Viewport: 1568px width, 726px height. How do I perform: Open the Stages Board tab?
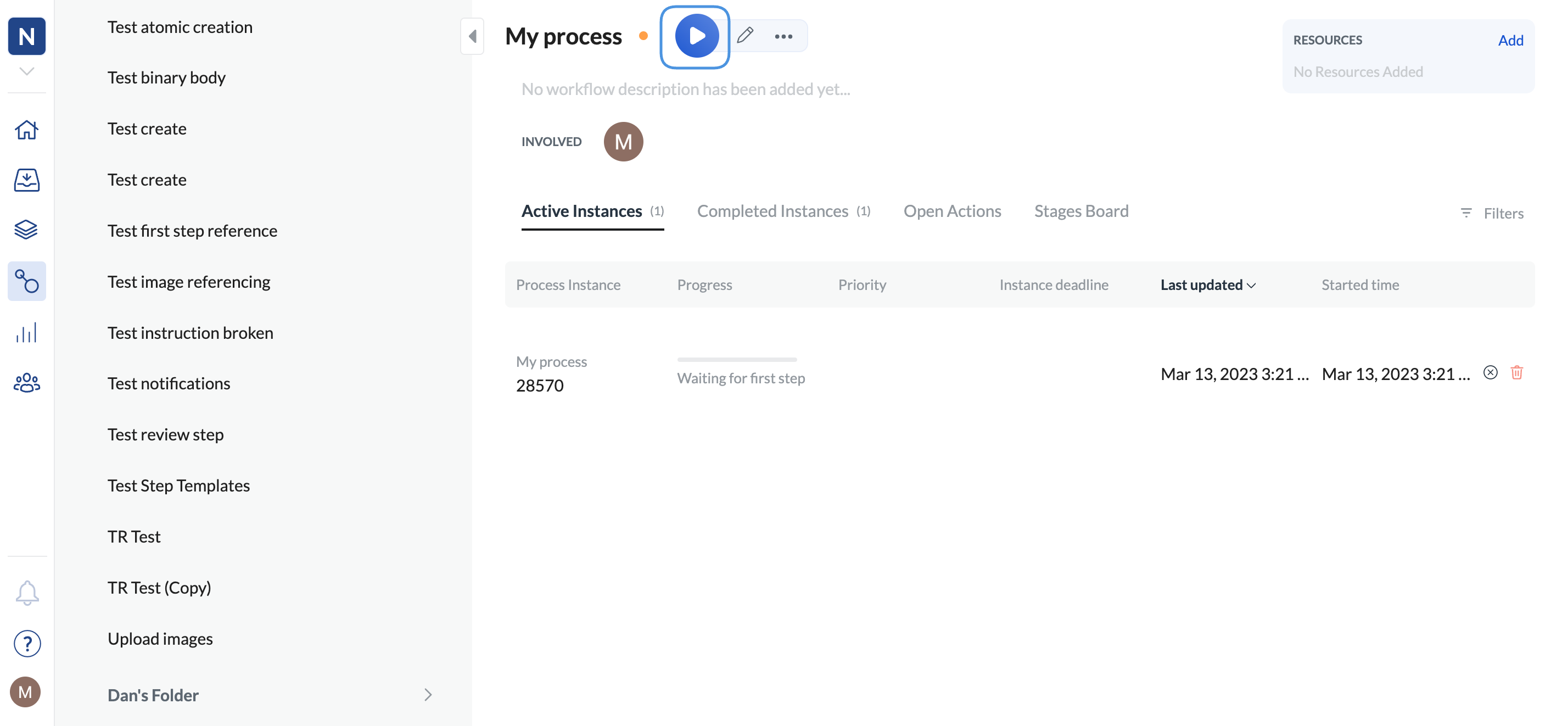coord(1081,211)
